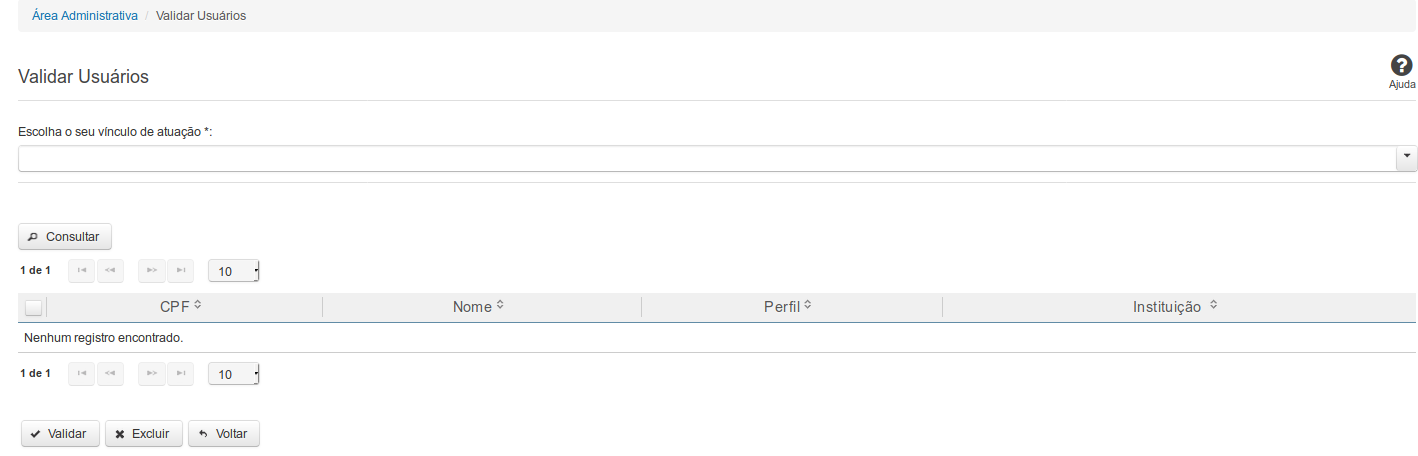Click last-page icon in bottom paginator
The height and width of the screenshot is (456, 1418).
tap(180, 374)
